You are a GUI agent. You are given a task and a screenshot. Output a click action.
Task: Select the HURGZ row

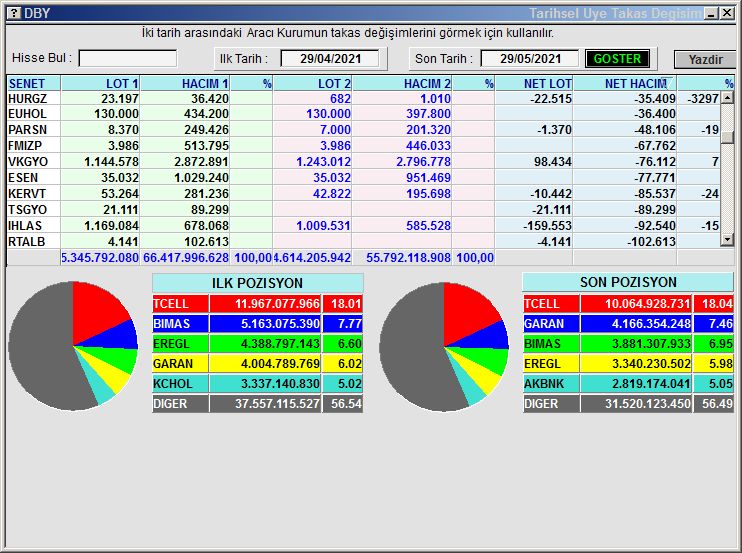point(363,98)
